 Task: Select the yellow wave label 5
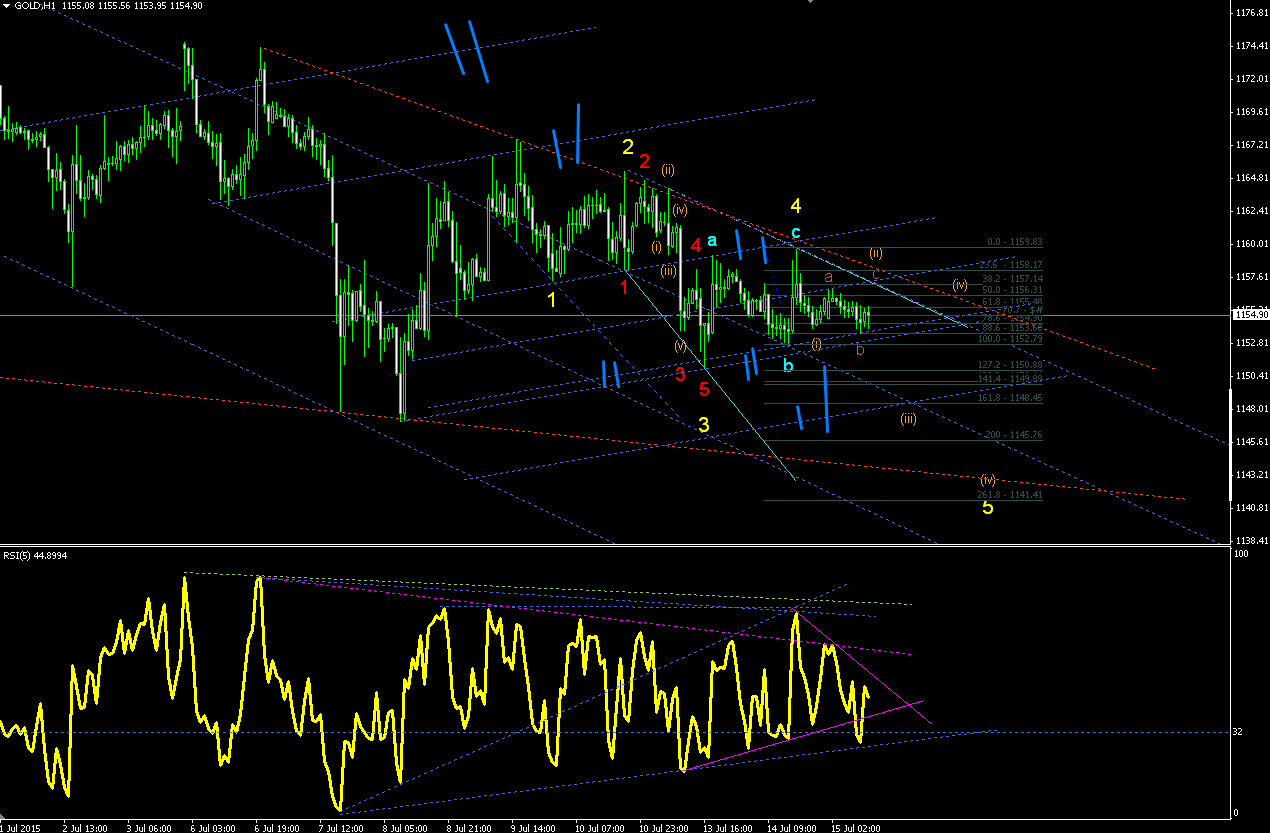[x=987, y=508]
